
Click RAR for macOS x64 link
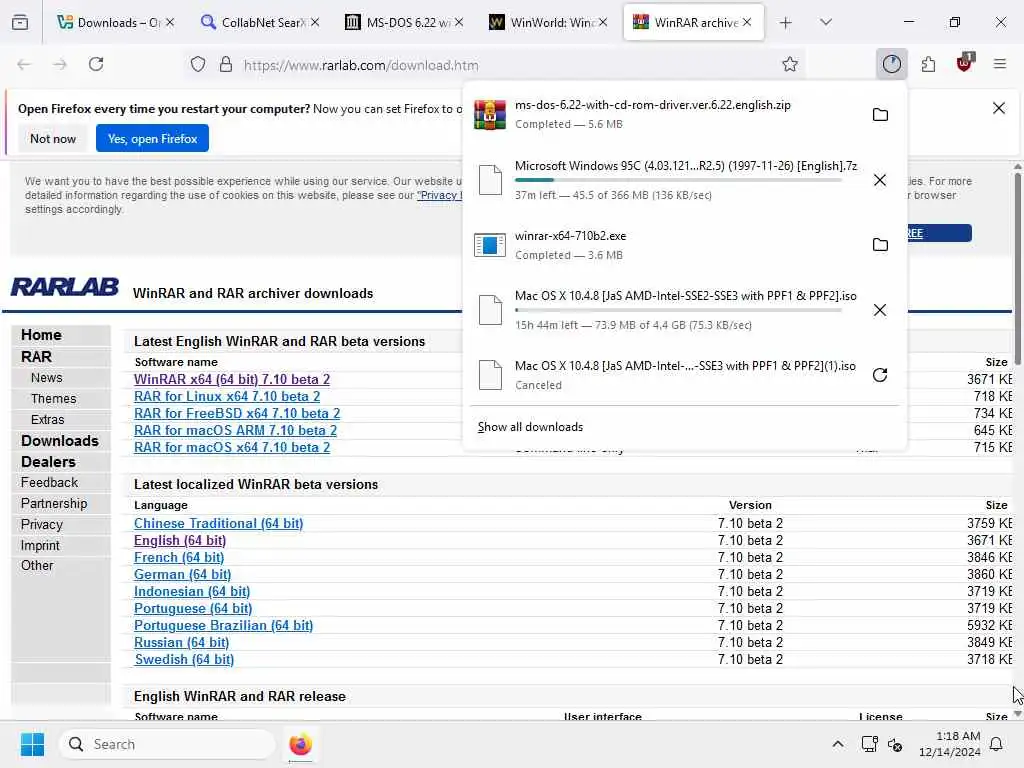click(x=232, y=447)
